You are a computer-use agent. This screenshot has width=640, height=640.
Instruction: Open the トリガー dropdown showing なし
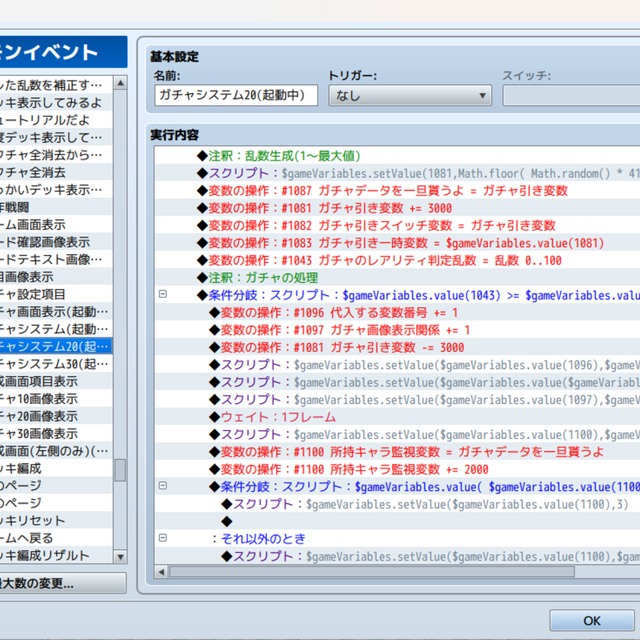pyautogui.click(x=409, y=96)
